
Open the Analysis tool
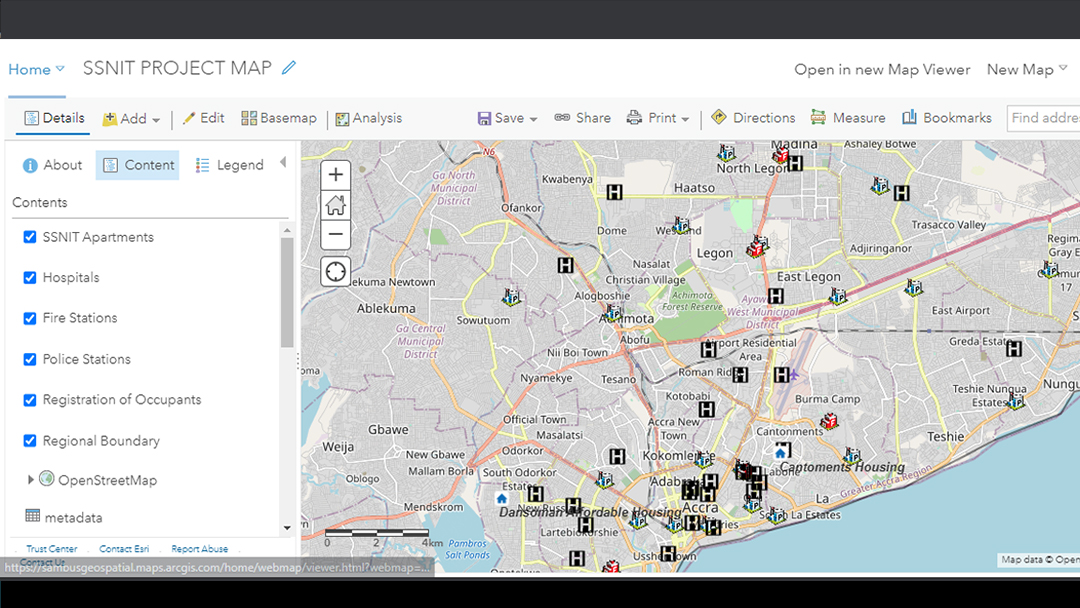pyautogui.click(x=368, y=118)
